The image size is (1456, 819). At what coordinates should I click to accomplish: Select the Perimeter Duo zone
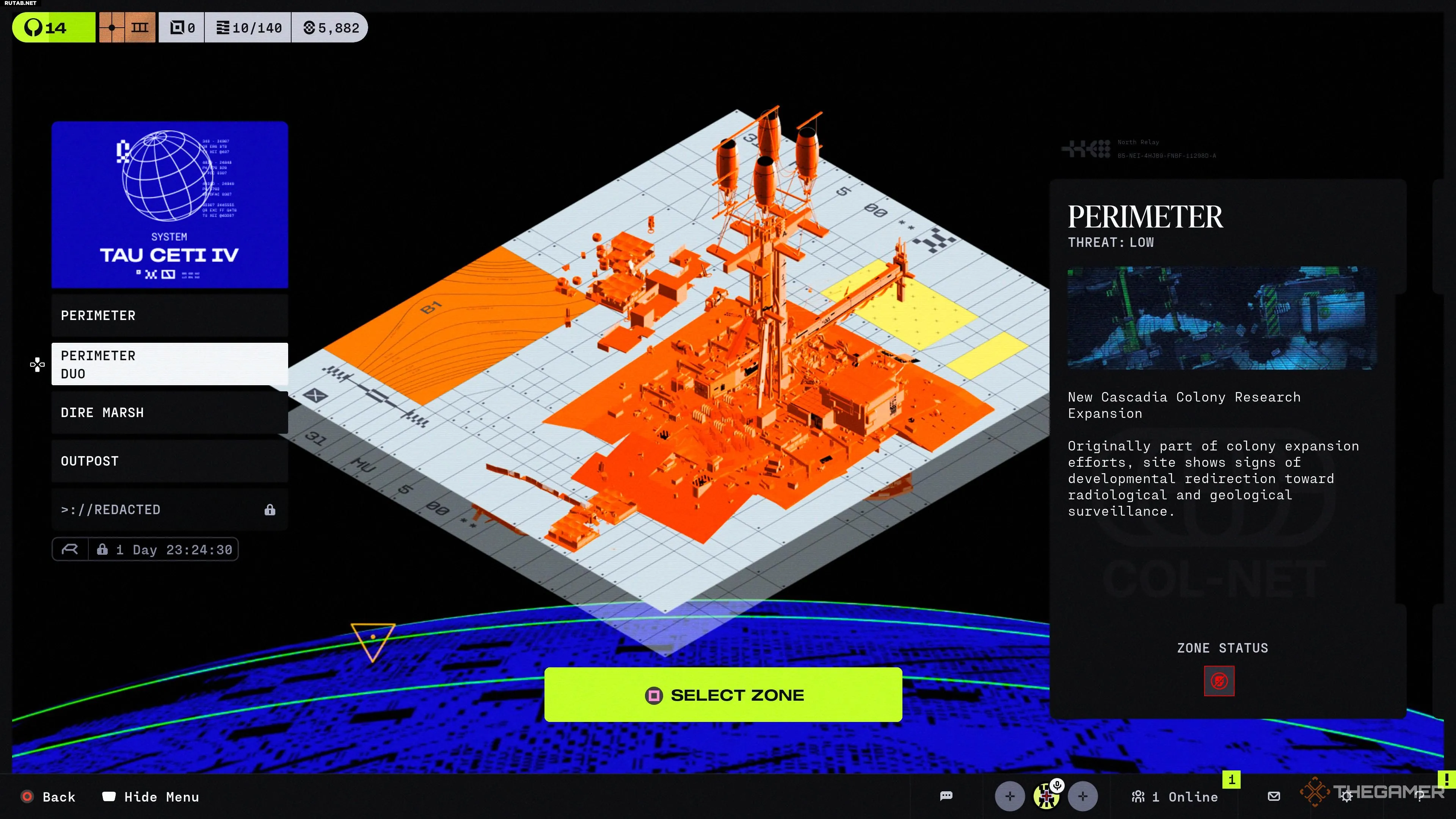tap(169, 364)
